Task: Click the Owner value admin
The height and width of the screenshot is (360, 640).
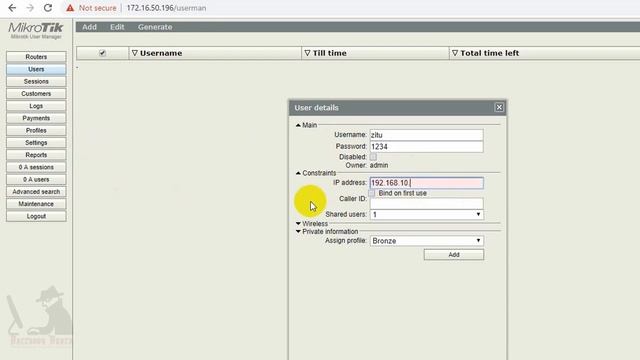Action: point(379,165)
